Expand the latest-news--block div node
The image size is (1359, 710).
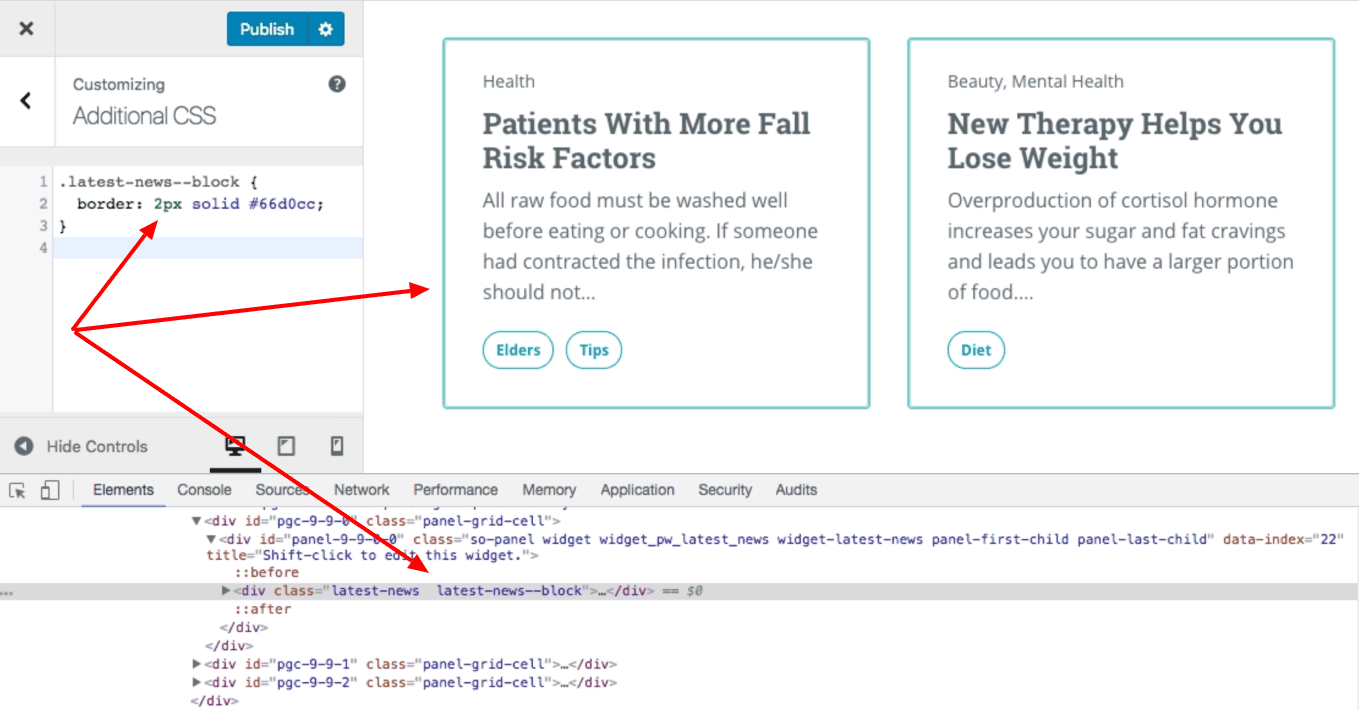226,591
